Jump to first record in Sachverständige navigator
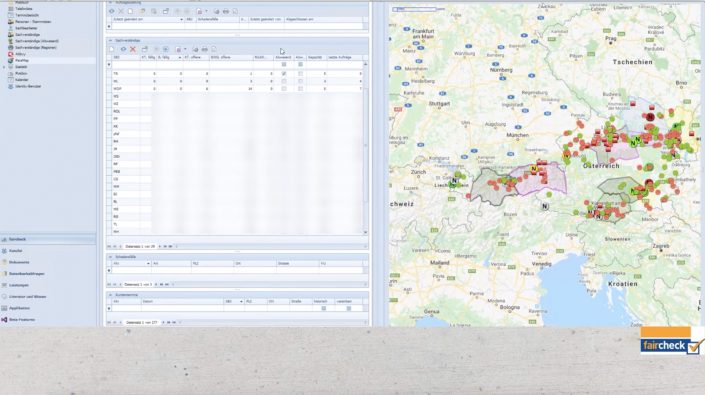 pyautogui.click(x=109, y=246)
